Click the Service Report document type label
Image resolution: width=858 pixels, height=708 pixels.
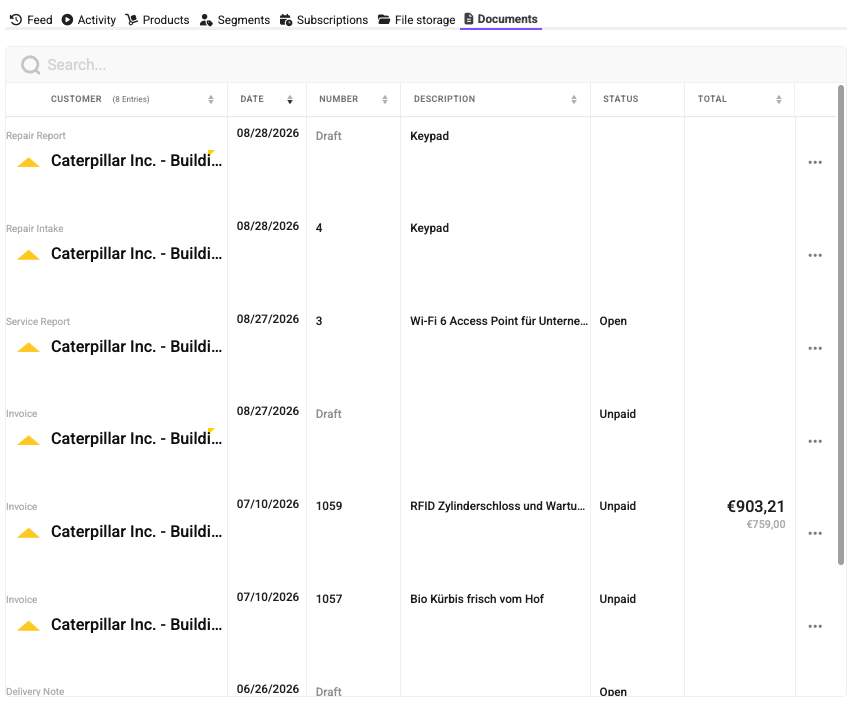[x=38, y=322]
